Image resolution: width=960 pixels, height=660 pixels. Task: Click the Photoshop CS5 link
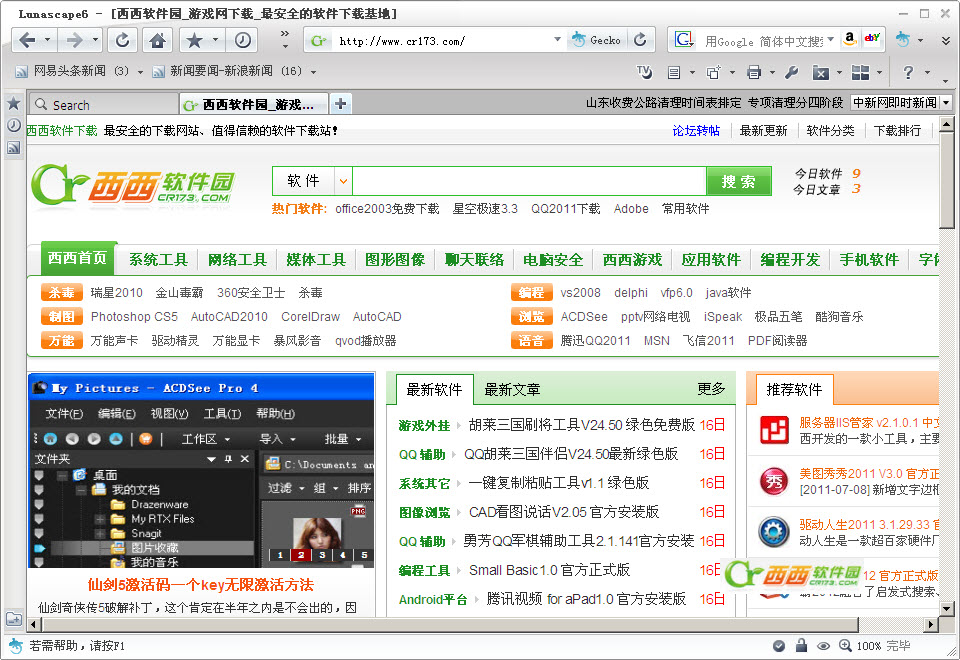point(134,317)
